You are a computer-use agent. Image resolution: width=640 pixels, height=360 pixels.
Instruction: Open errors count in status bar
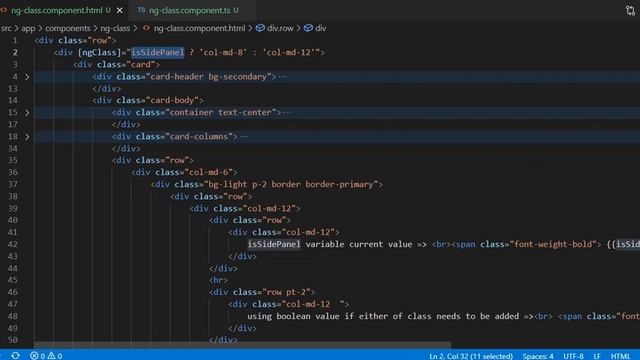tap(38, 356)
